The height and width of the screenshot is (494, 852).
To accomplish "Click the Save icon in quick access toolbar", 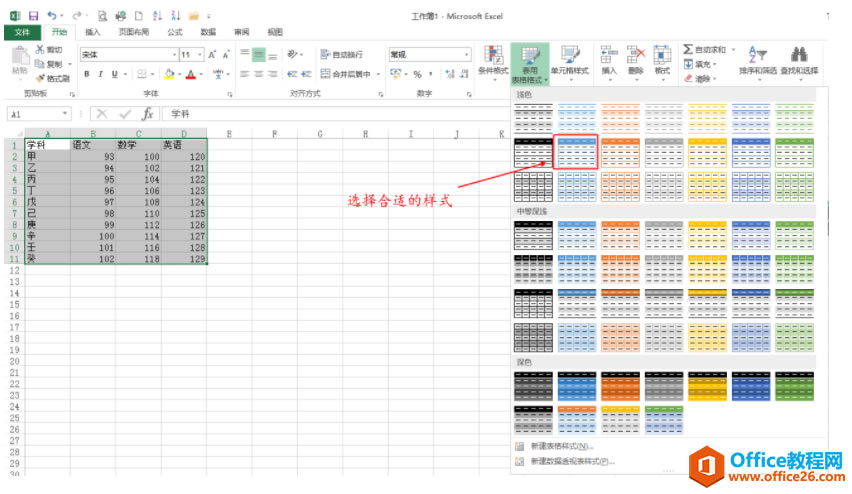I will pos(33,16).
